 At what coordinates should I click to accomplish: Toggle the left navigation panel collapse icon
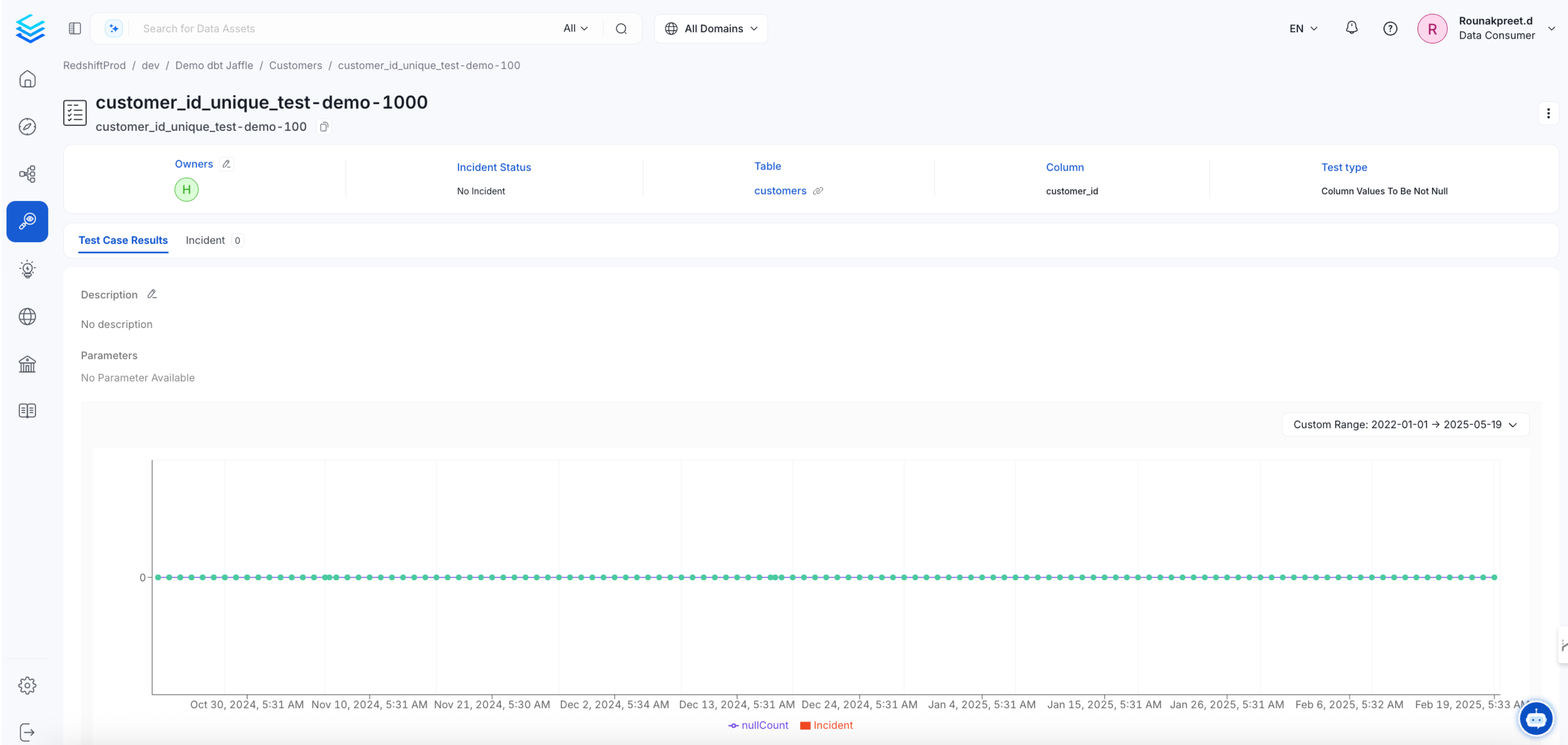click(74, 28)
